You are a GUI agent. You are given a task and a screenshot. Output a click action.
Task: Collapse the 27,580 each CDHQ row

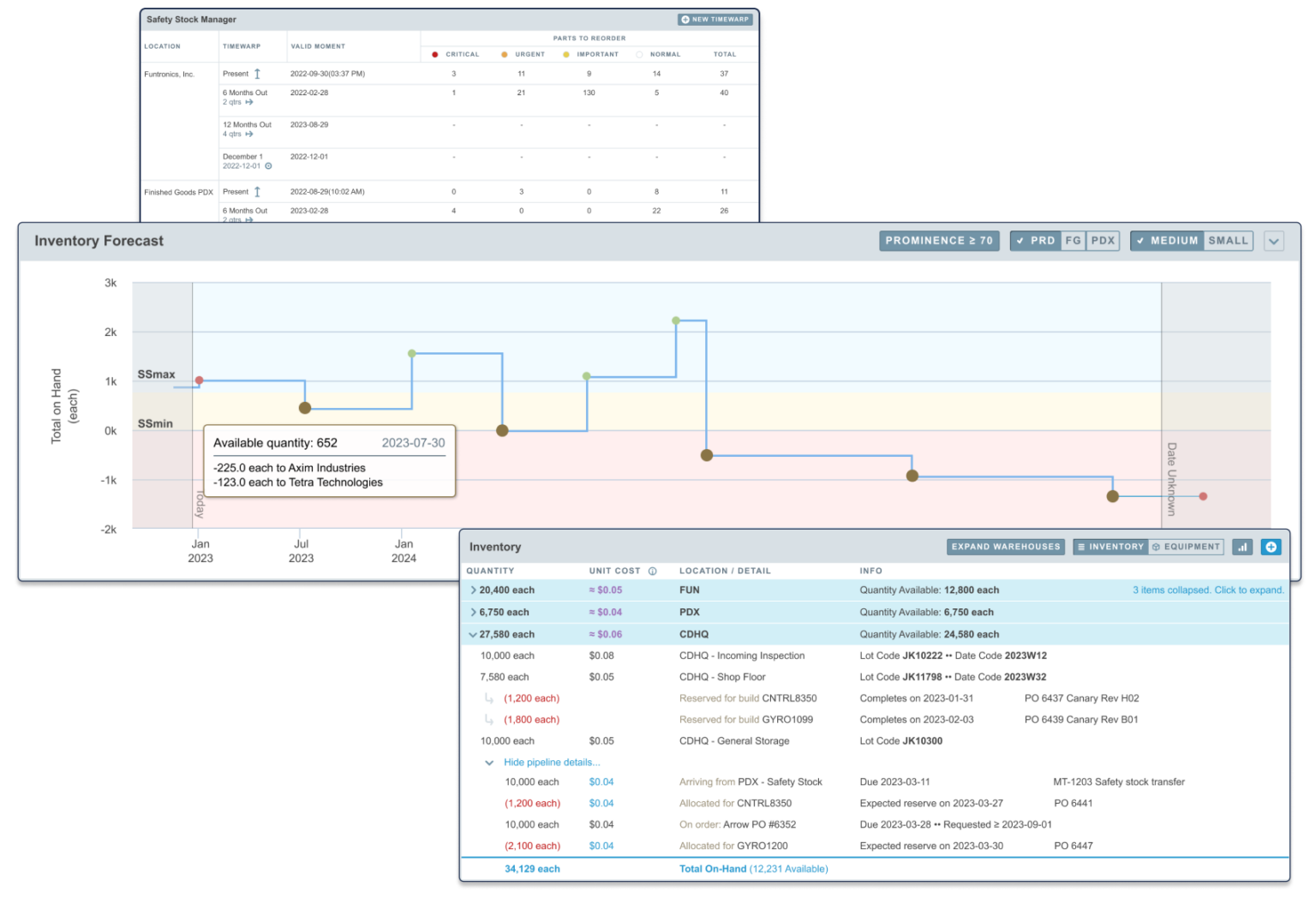point(474,634)
